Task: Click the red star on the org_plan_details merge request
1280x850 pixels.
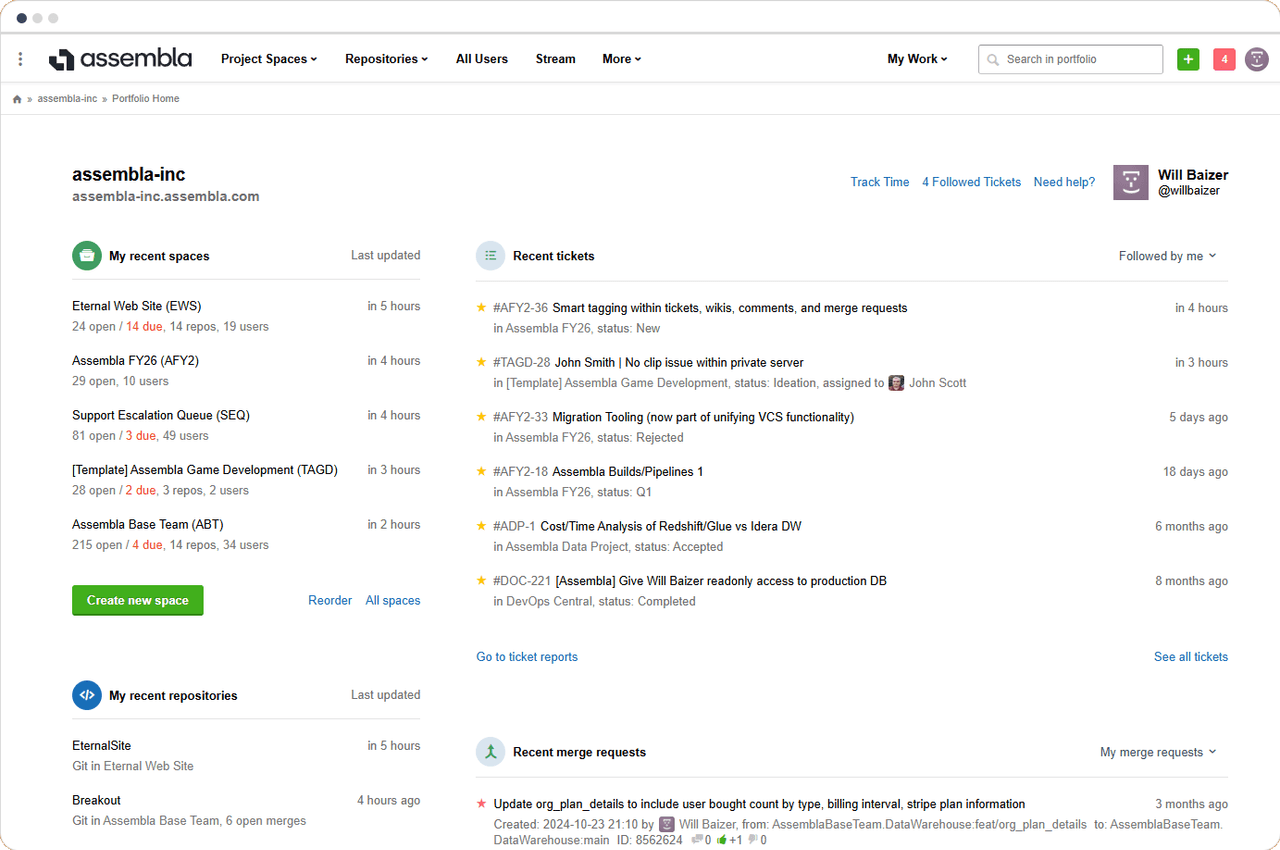Action: click(482, 803)
